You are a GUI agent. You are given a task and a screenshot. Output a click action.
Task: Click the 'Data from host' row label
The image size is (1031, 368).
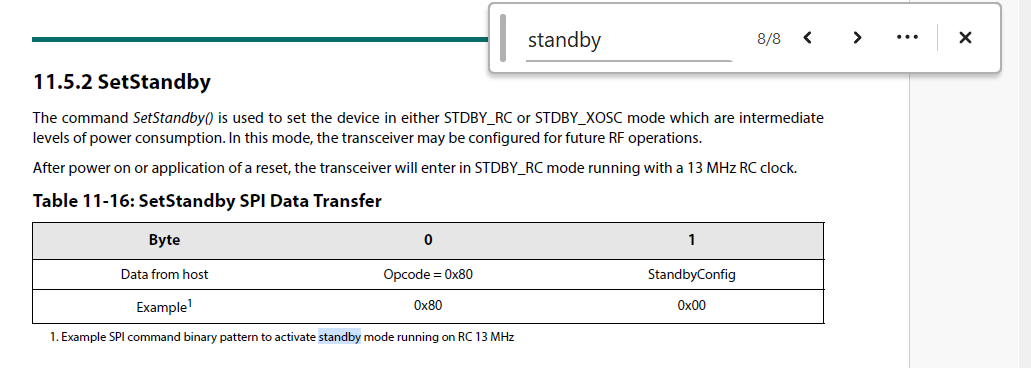164,274
